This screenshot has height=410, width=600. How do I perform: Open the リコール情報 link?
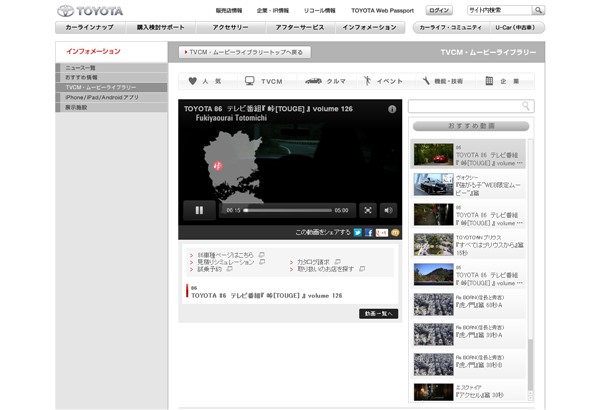(320, 11)
